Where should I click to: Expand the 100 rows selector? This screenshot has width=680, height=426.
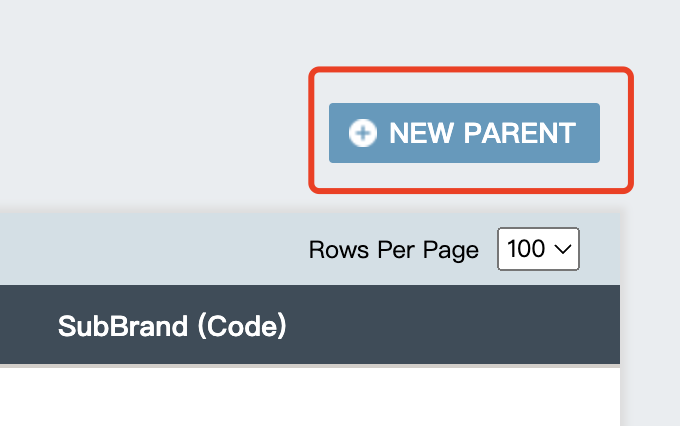point(538,249)
